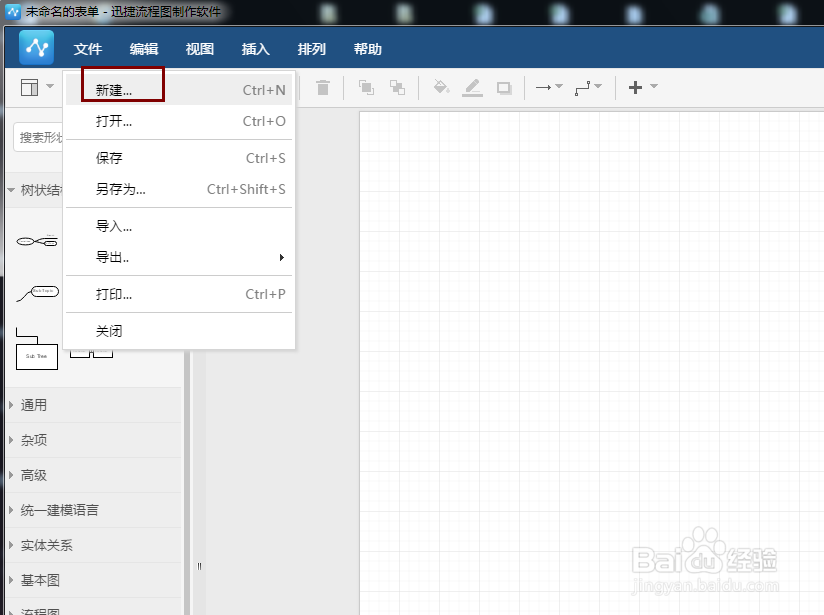Expand the 统一建模语言 category
Viewport: 824px width, 615px height.
click(94, 510)
